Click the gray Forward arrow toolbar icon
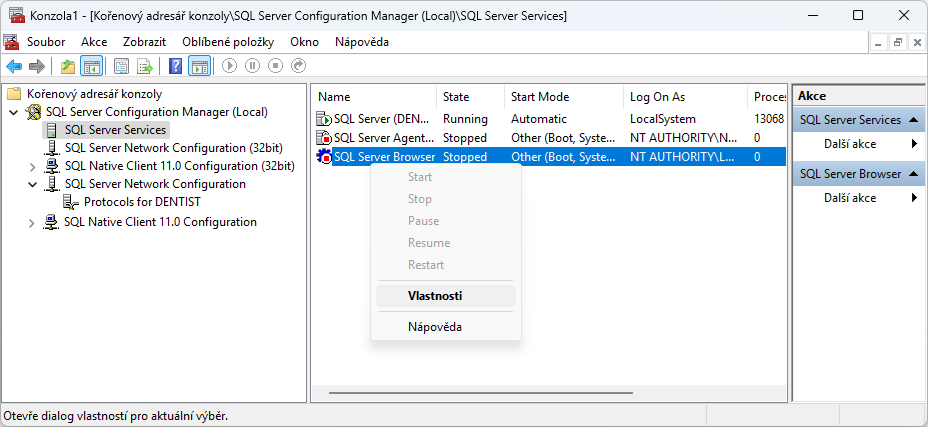The image size is (928, 427). [x=37, y=66]
